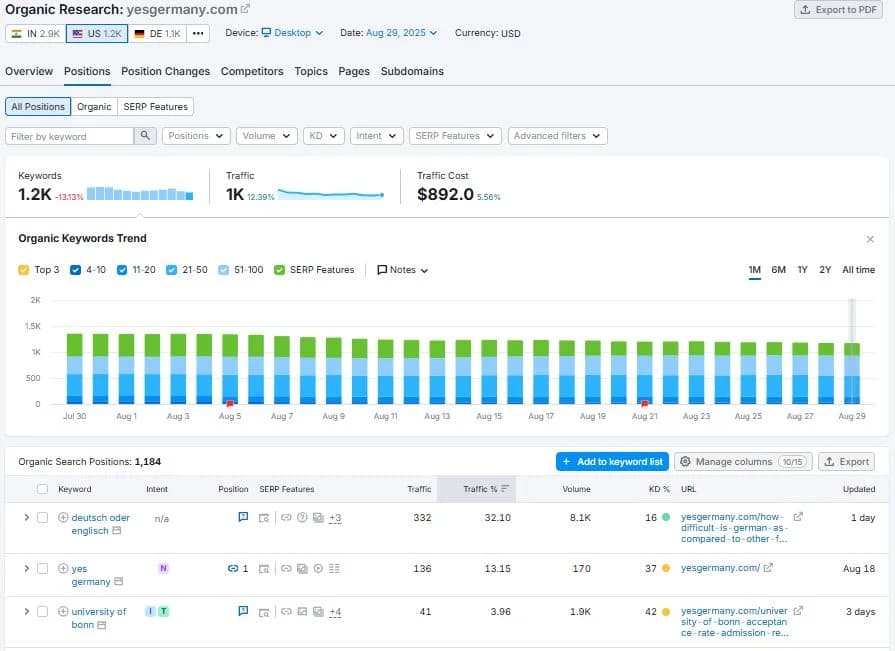
Task: Open the three-dots more databases button
Action: point(197,33)
